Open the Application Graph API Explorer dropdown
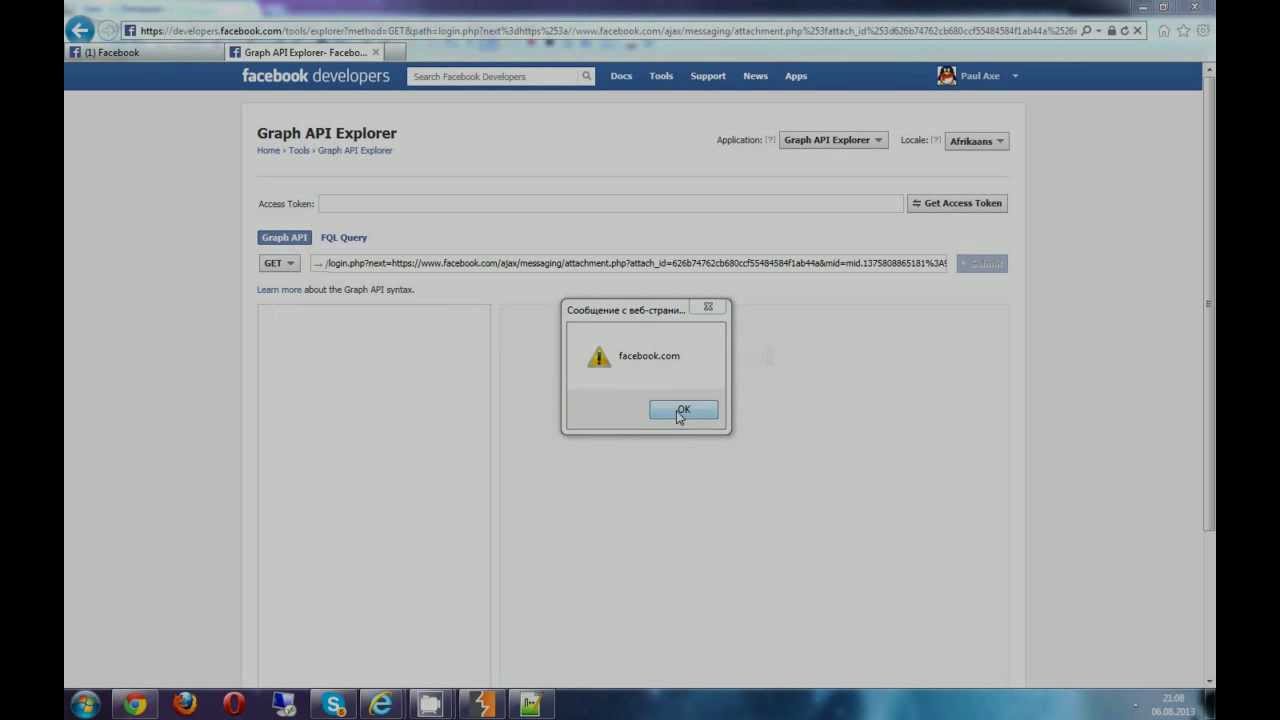The width and height of the screenshot is (1280, 720). [x=833, y=140]
